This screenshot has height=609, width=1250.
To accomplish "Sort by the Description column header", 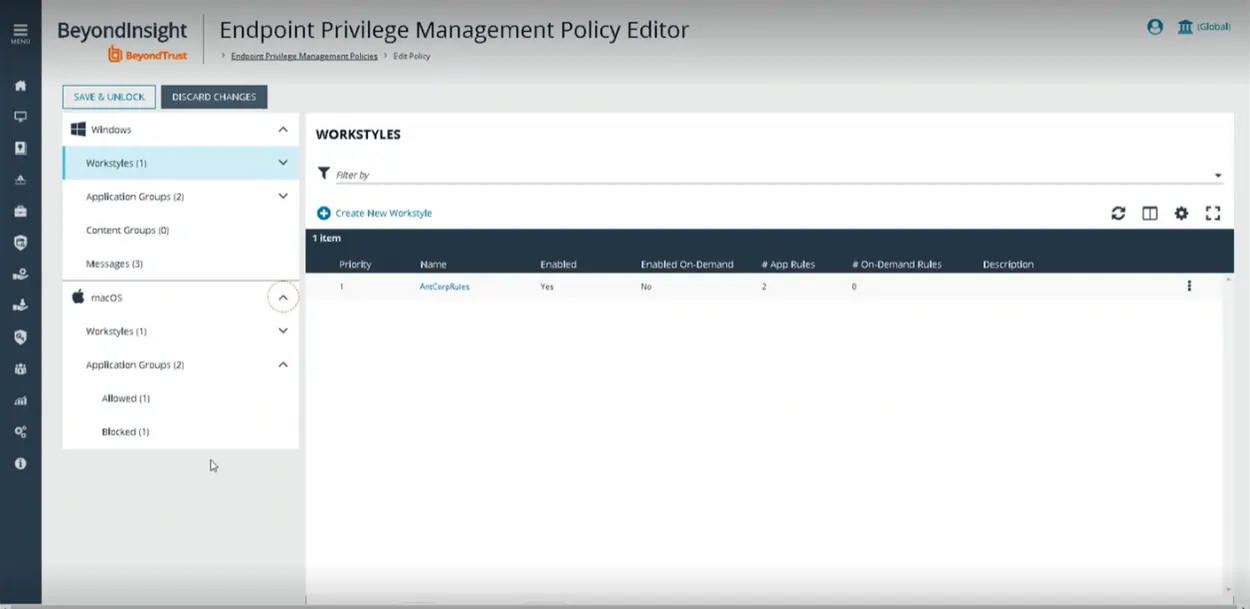I will pos(1008,264).
